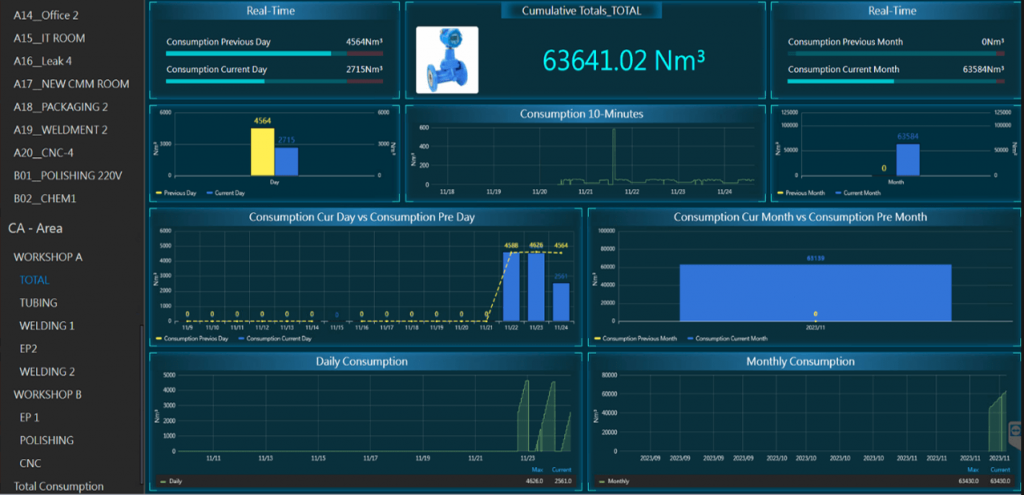Expand the WORKSHOP A tree node
Screen dimensions: 1024x495
pyautogui.click(x=48, y=257)
